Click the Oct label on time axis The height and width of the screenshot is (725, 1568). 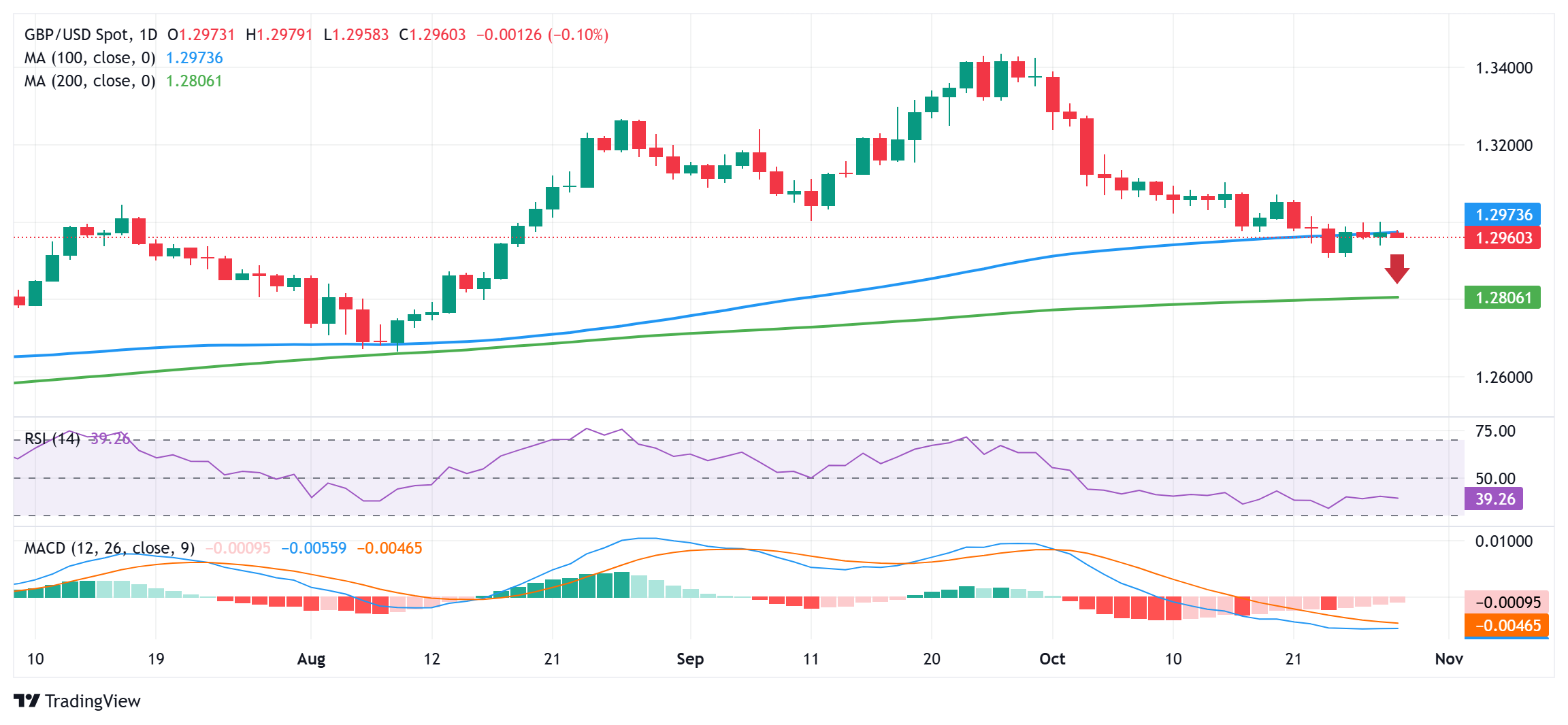(1052, 659)
